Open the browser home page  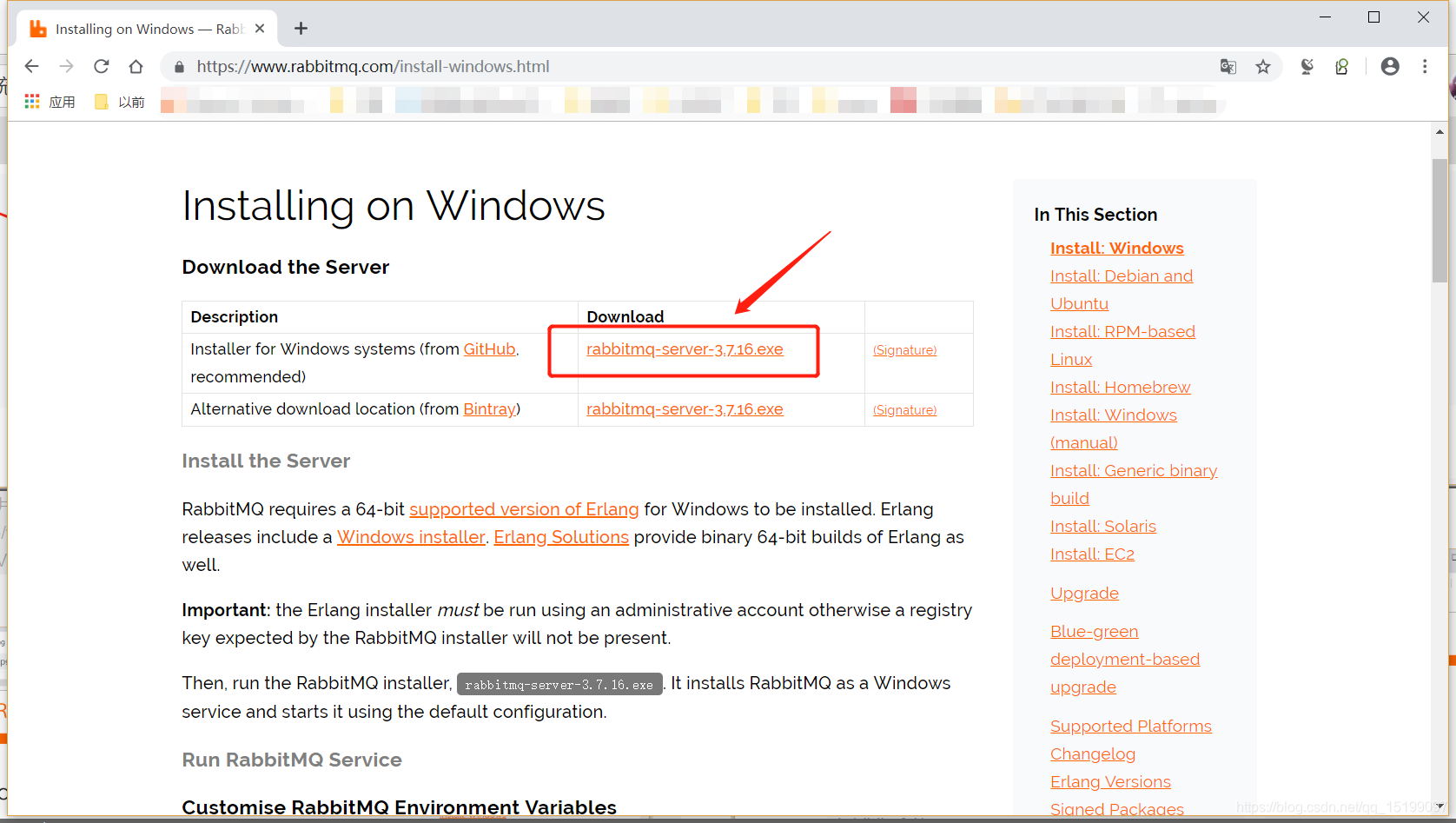click(136, 66)
